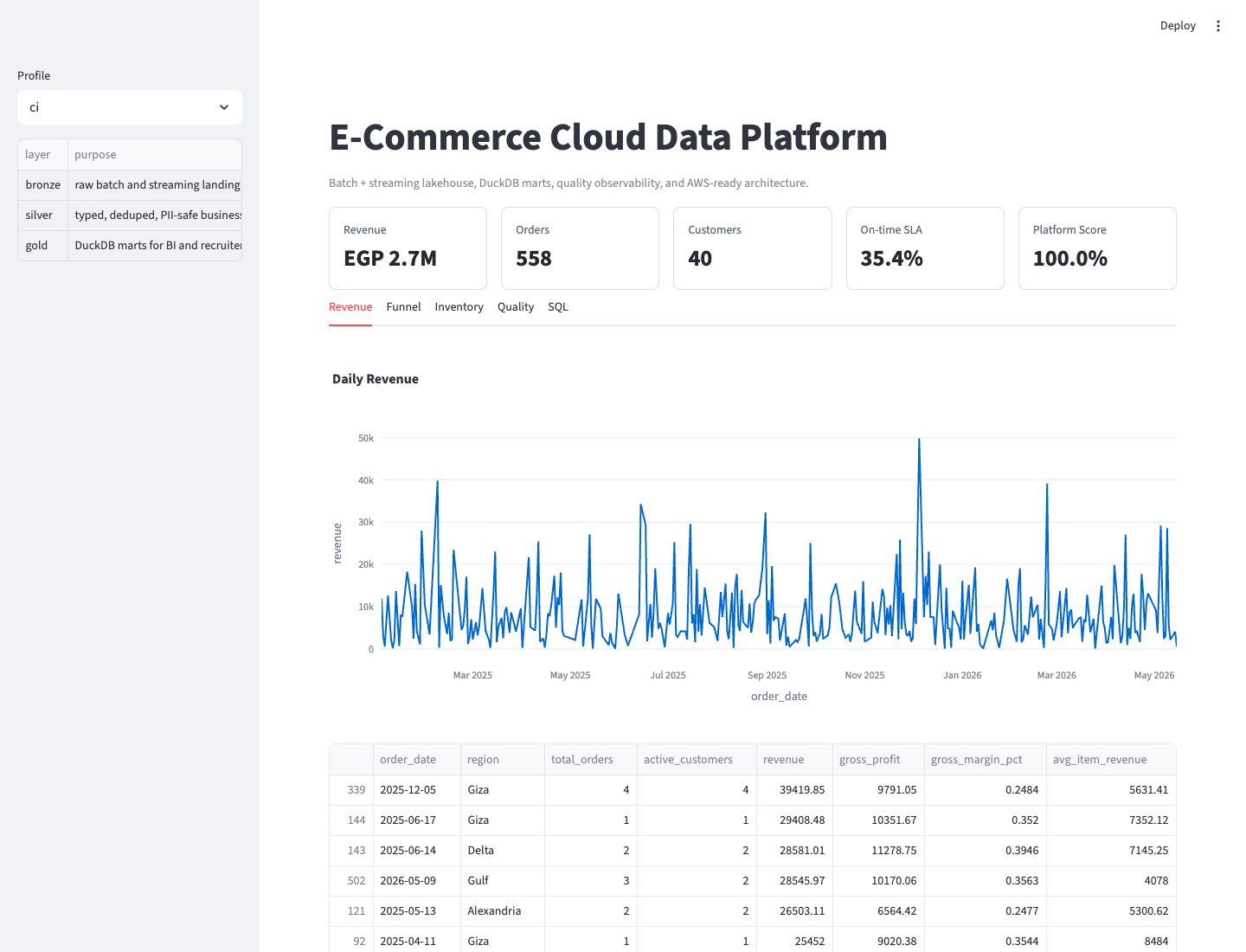Click the Gulf region cell
Viewport: 1246px width, 952px height.
[502, 881]
